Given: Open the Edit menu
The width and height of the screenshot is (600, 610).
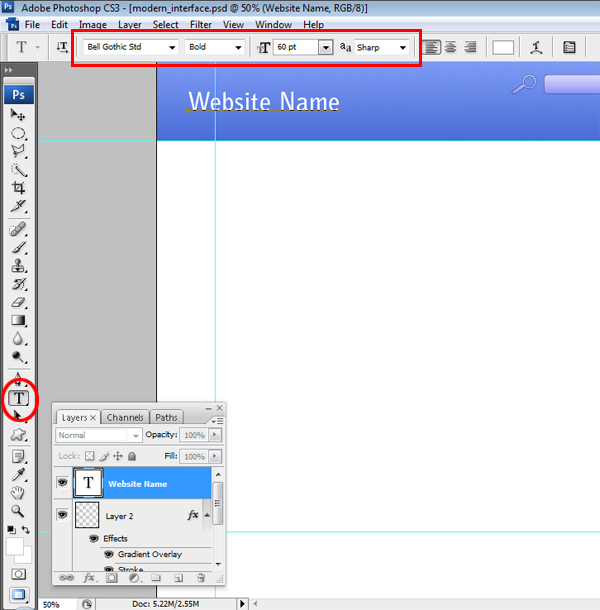Looking at the screenshot, I should (59, 25).
